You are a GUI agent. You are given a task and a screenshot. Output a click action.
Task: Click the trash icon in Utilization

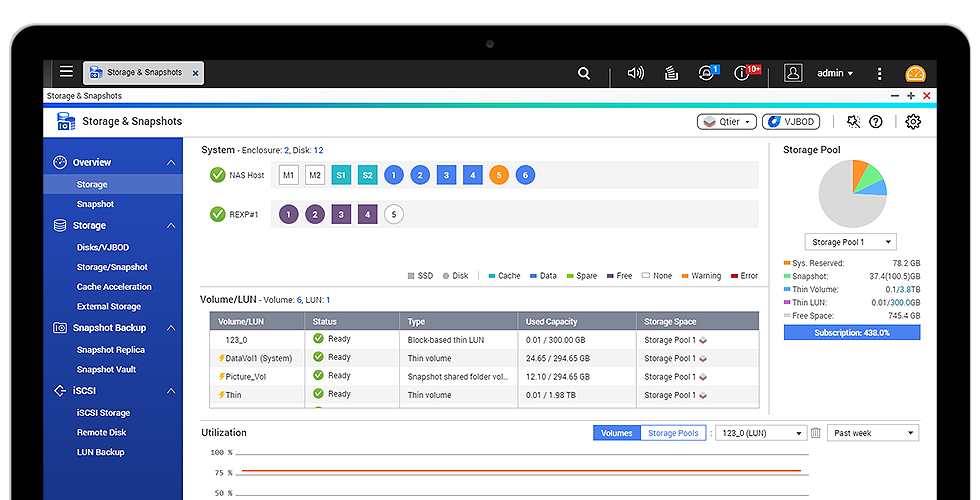click(x=816, y=433)
